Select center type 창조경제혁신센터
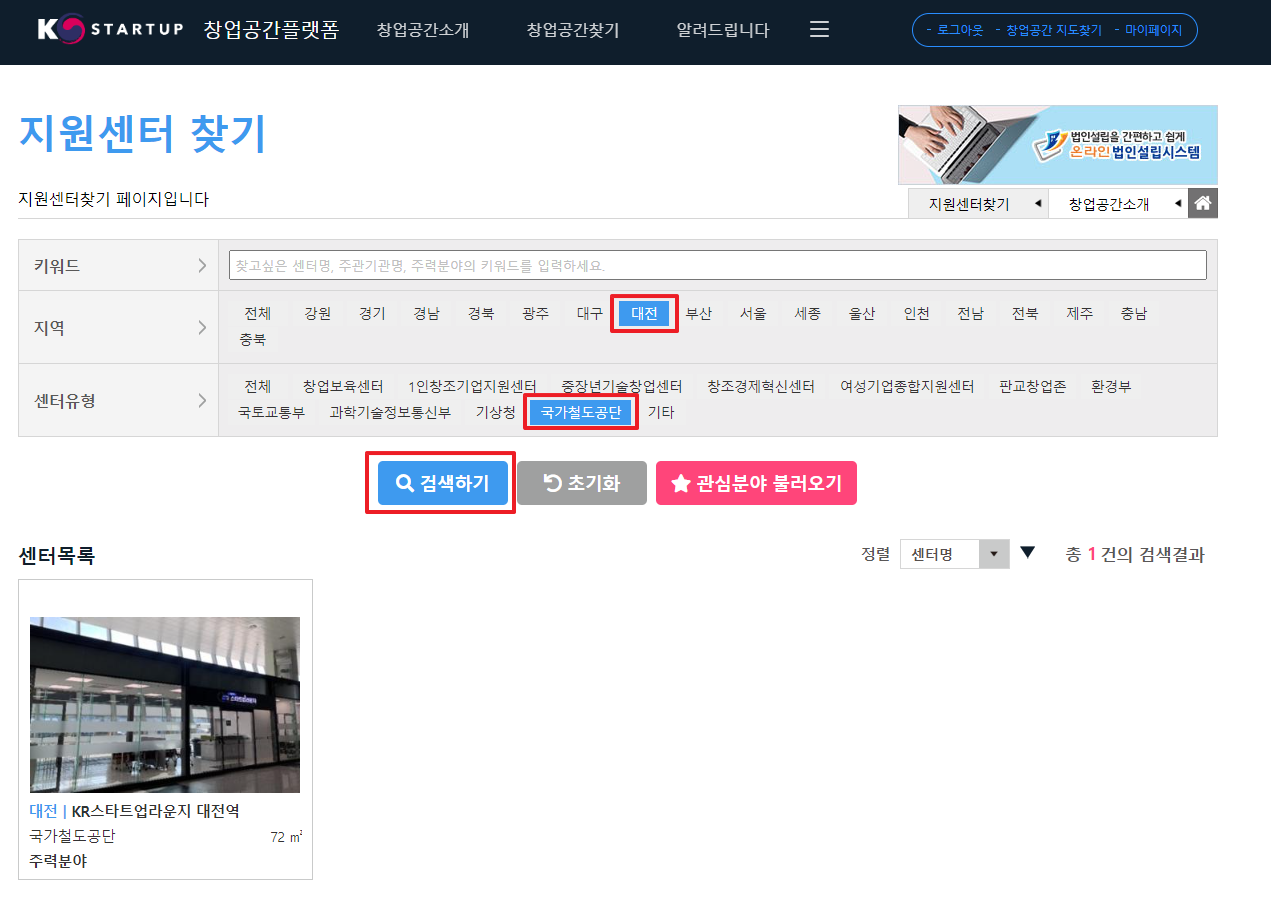1271x904 pixels. [761, 386]
